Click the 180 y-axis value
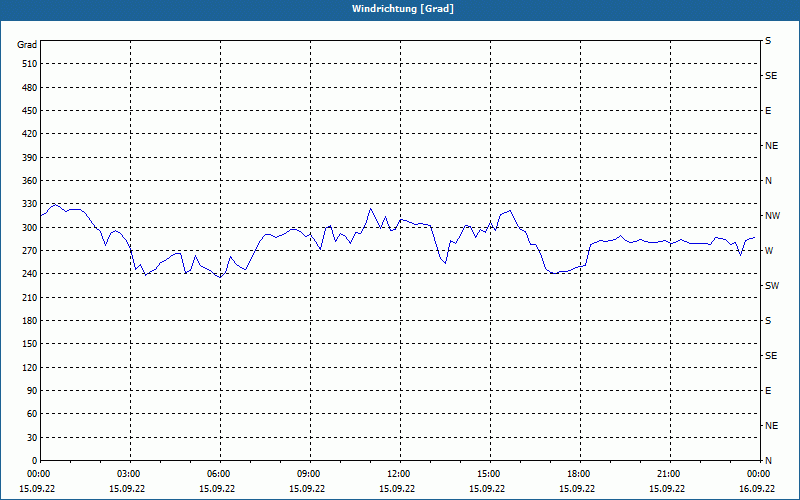The height and width of the screenshot is (500, 800). pyautogui.click(x=29, y=320)
